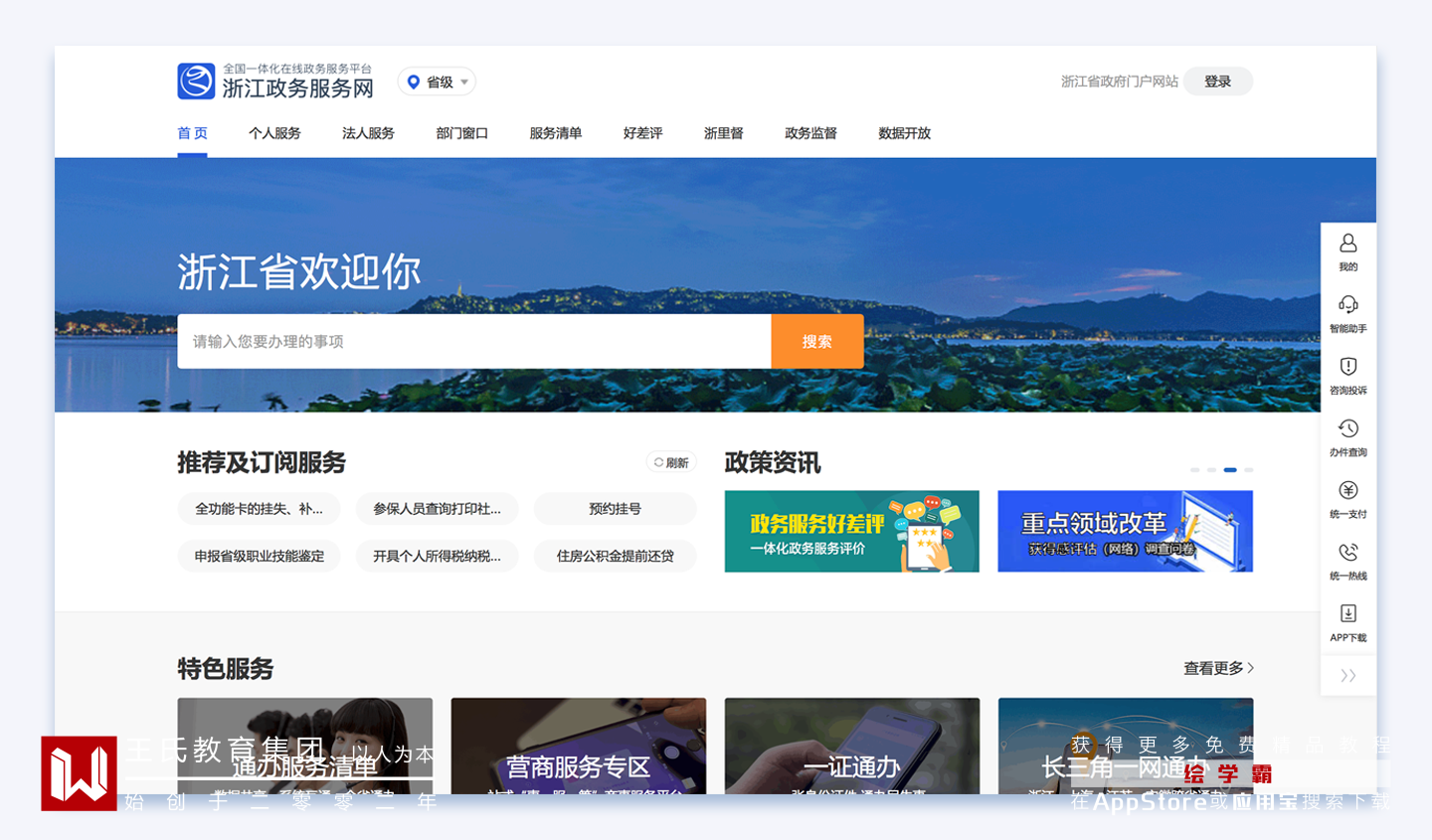This screenshot has height=840, width=1432.
Task: Open the 办件查询 history clock icon
Action: [1348, 428]
